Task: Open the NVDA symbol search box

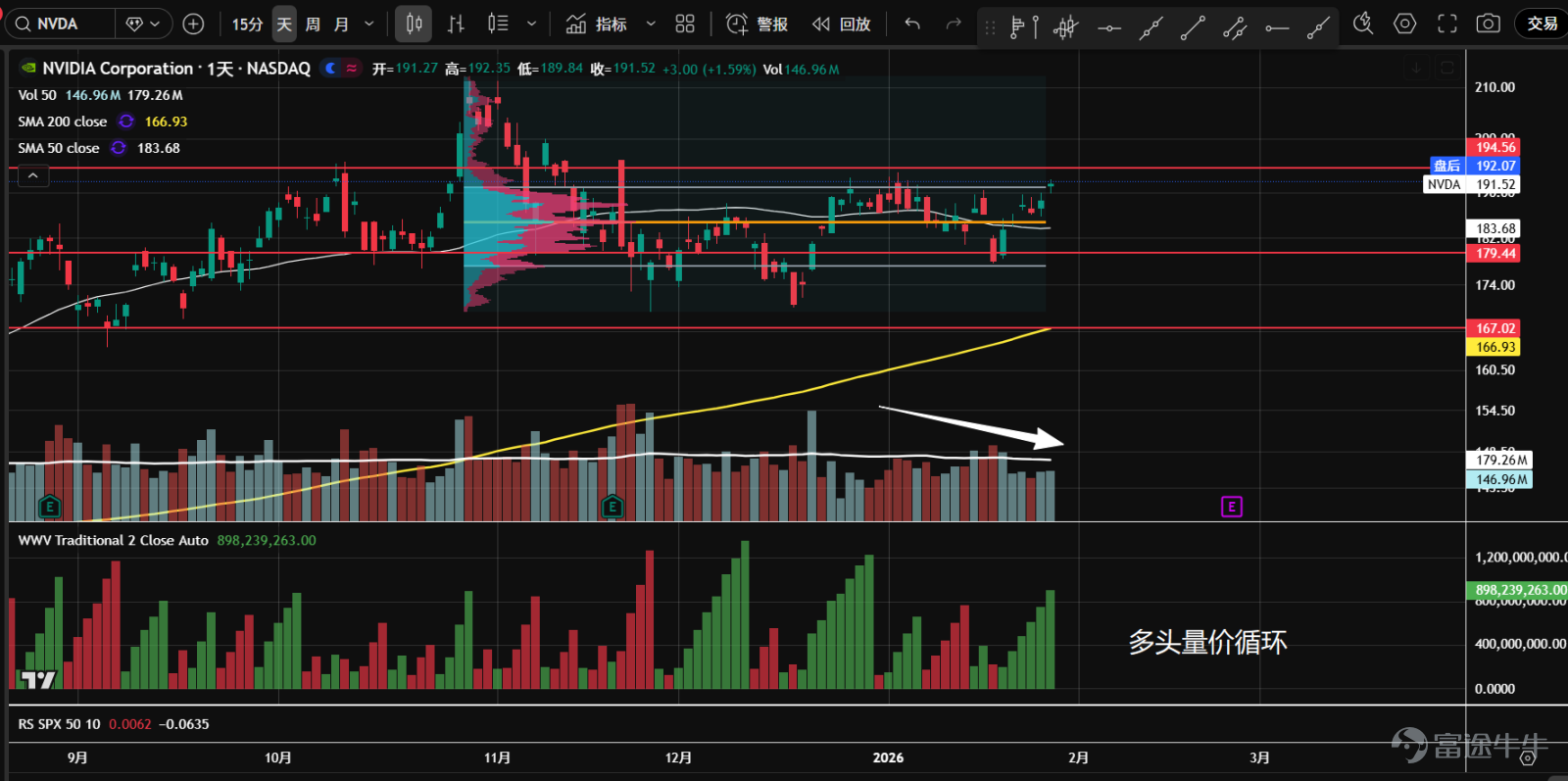Action: pyautogui.click(x=60, y=24)
